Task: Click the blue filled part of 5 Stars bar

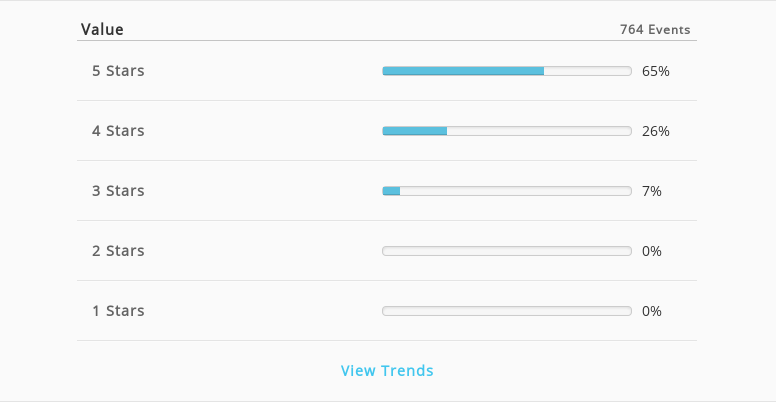Action: pyautogui.click(x=463, y=71)
